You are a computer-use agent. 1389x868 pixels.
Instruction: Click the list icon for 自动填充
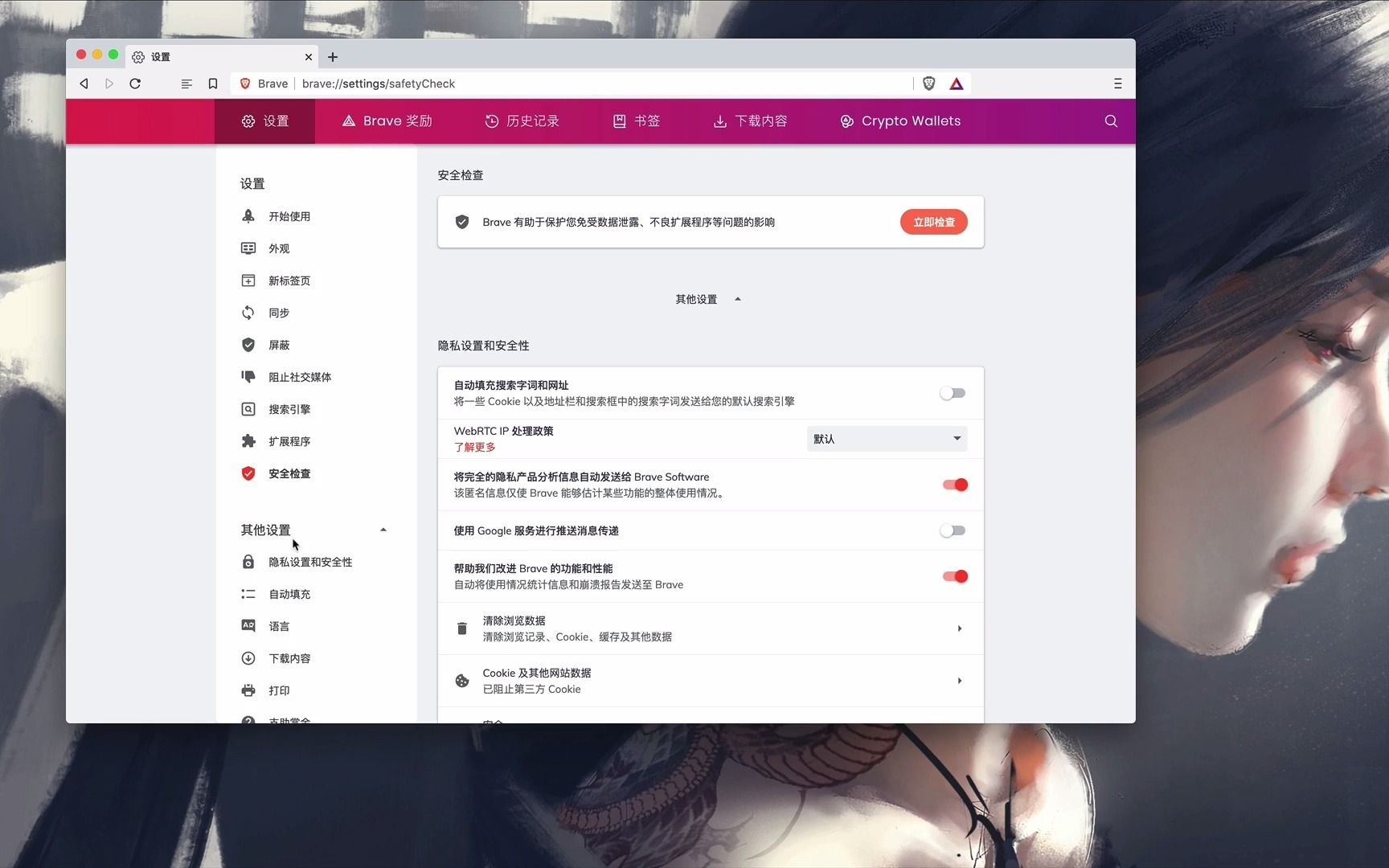pyautogui.click(x=248, y=594)
